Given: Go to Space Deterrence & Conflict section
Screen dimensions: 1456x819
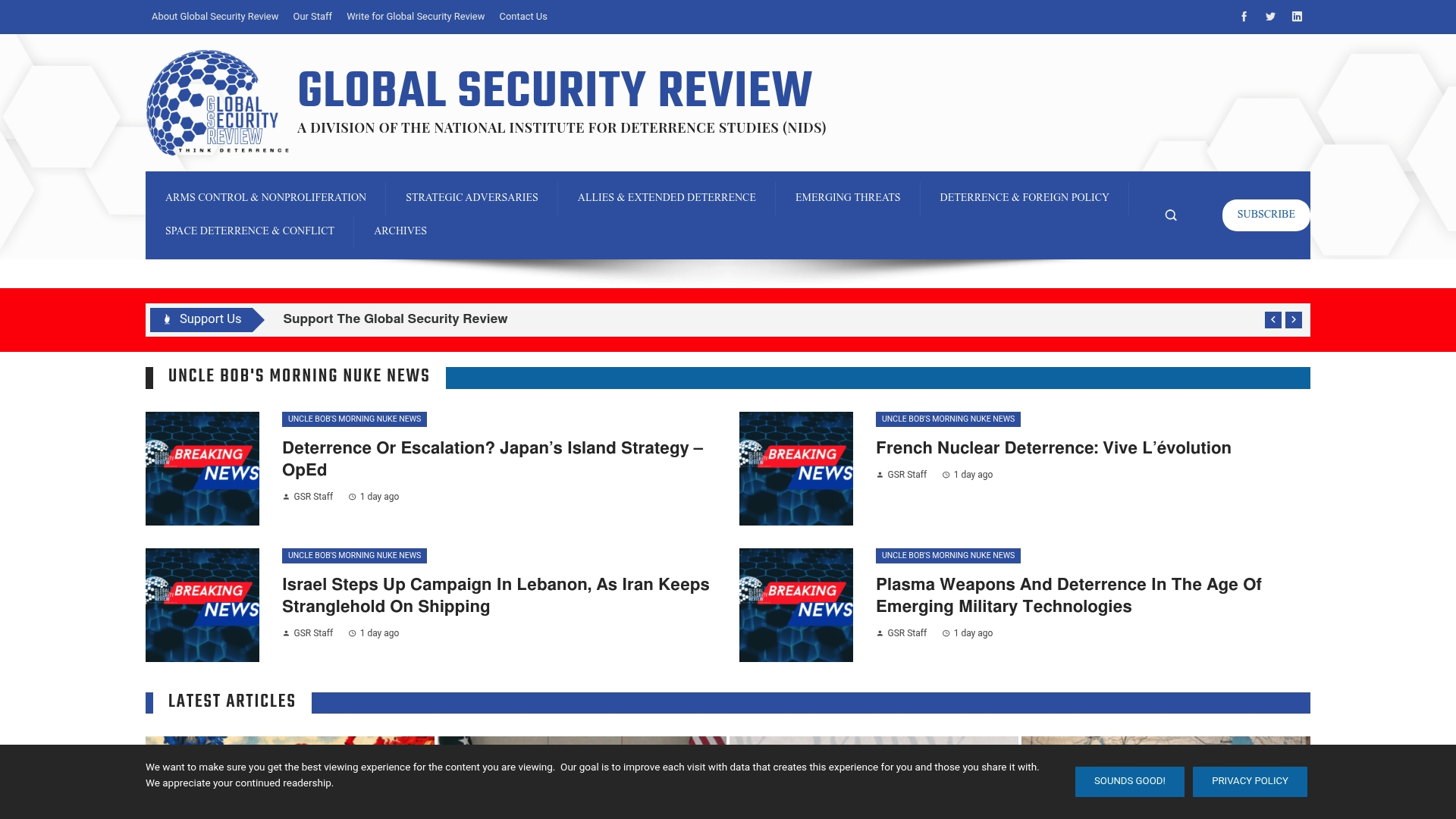Looking at the screenshot, I should coord(249,231).
